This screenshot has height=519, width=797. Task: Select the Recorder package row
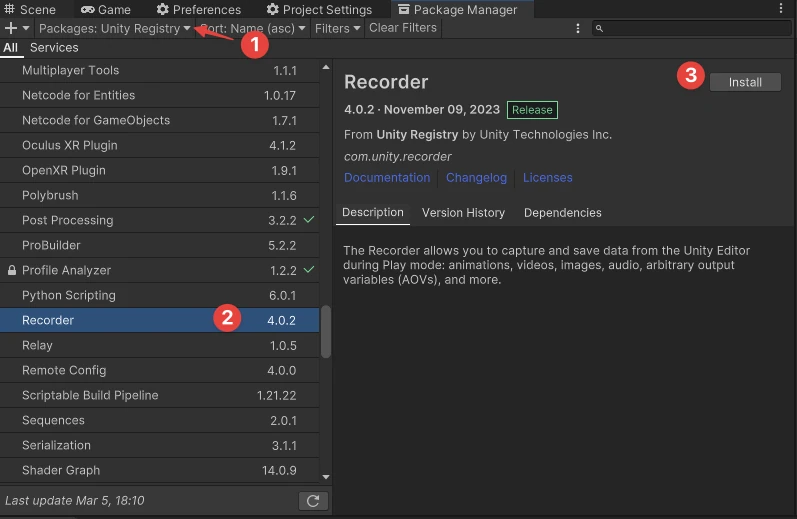click(x=160, y=320)
